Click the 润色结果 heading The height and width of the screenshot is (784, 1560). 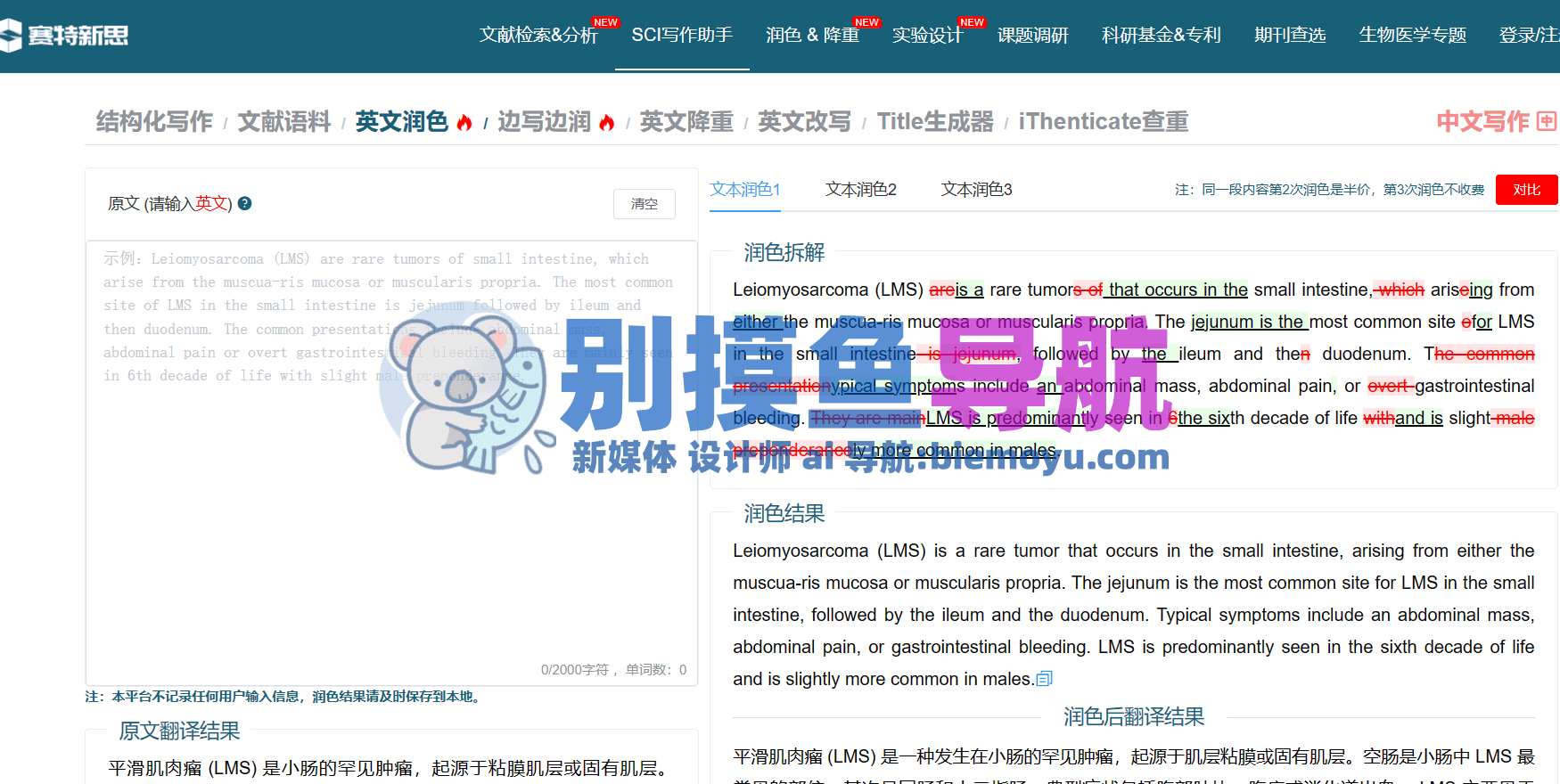click(784, 513)
